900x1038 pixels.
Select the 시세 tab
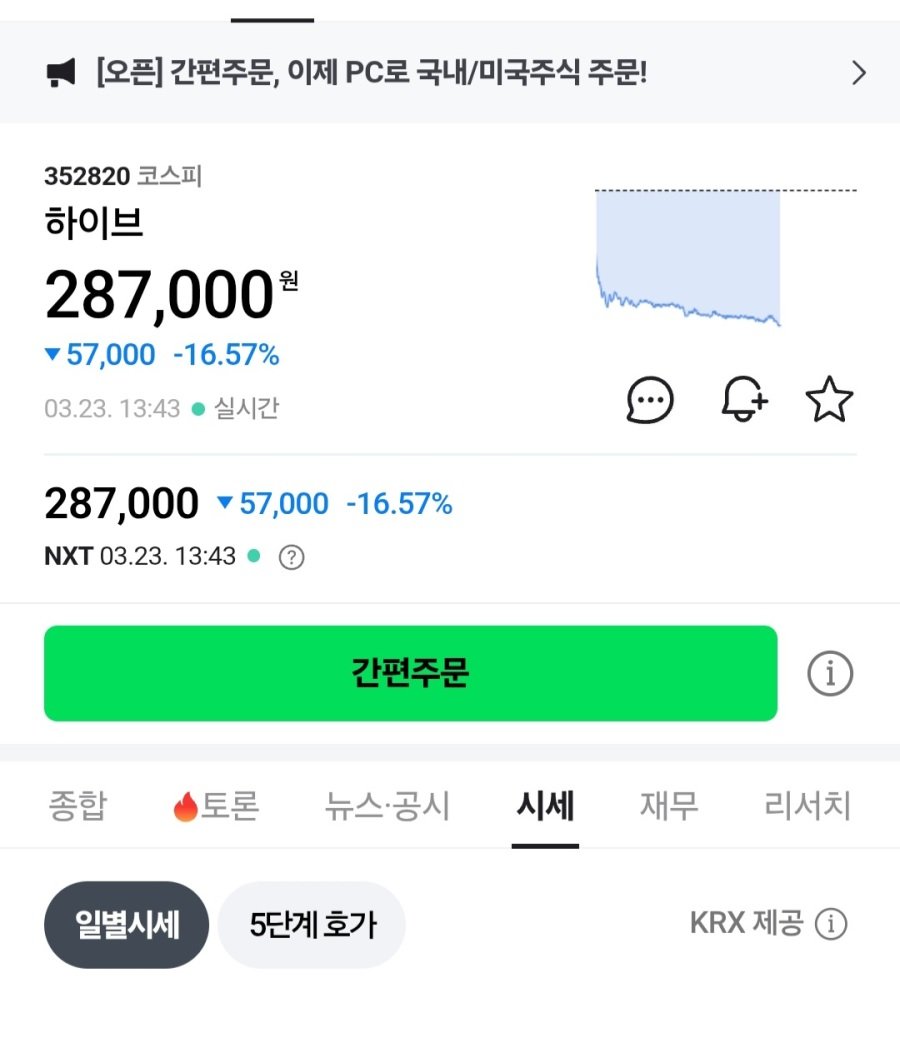pos(545,806)
